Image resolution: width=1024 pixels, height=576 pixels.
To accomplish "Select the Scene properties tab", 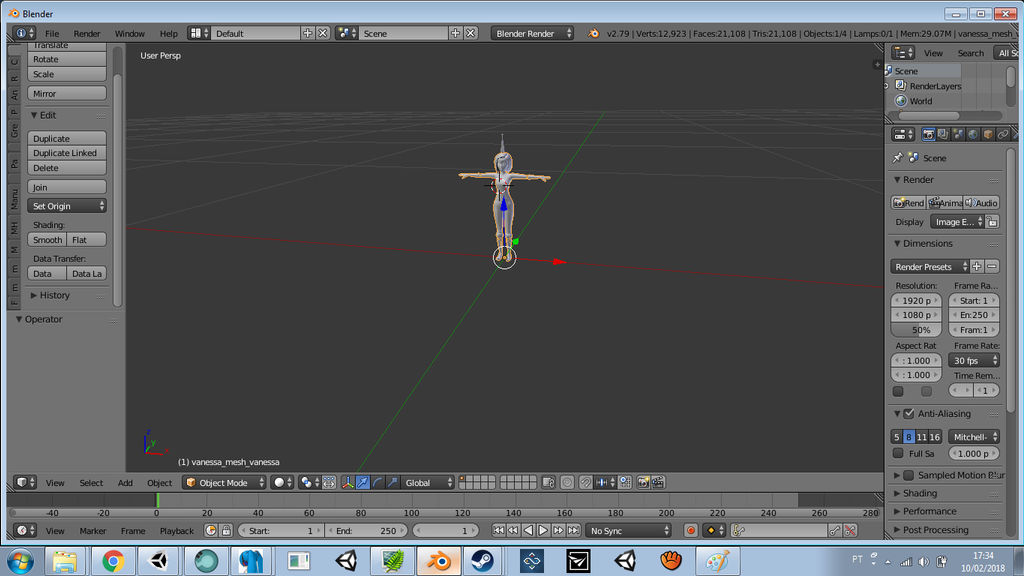I will [957, 134].
